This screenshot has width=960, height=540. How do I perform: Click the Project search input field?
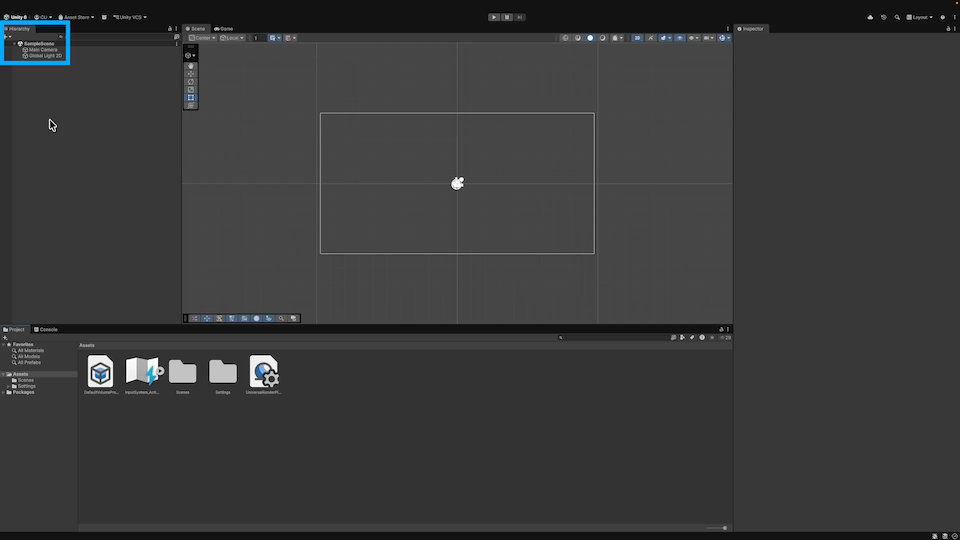coord(612,337)
